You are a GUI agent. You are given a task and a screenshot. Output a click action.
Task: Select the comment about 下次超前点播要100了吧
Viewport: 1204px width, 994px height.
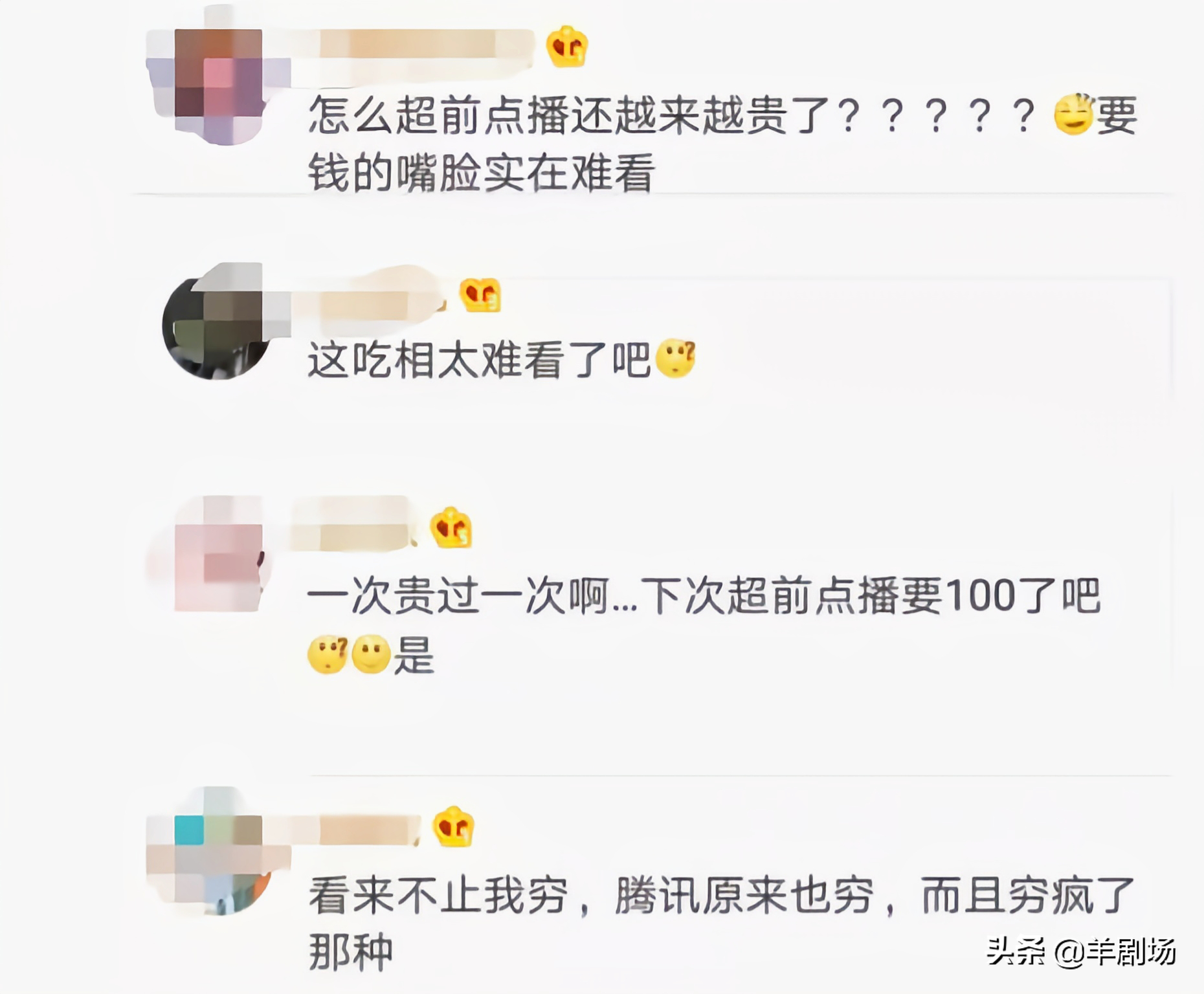[x=704, y=625]
